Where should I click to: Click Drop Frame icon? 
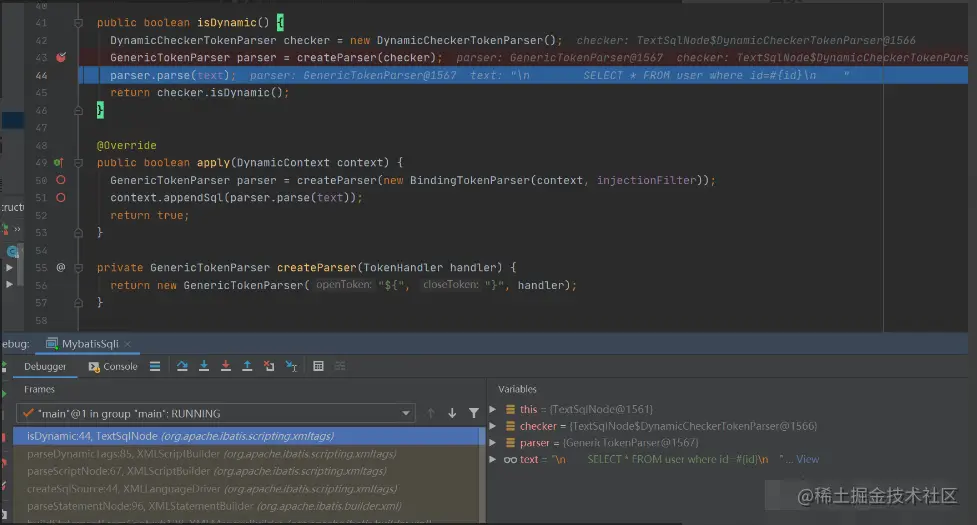[x=269, y=366]
